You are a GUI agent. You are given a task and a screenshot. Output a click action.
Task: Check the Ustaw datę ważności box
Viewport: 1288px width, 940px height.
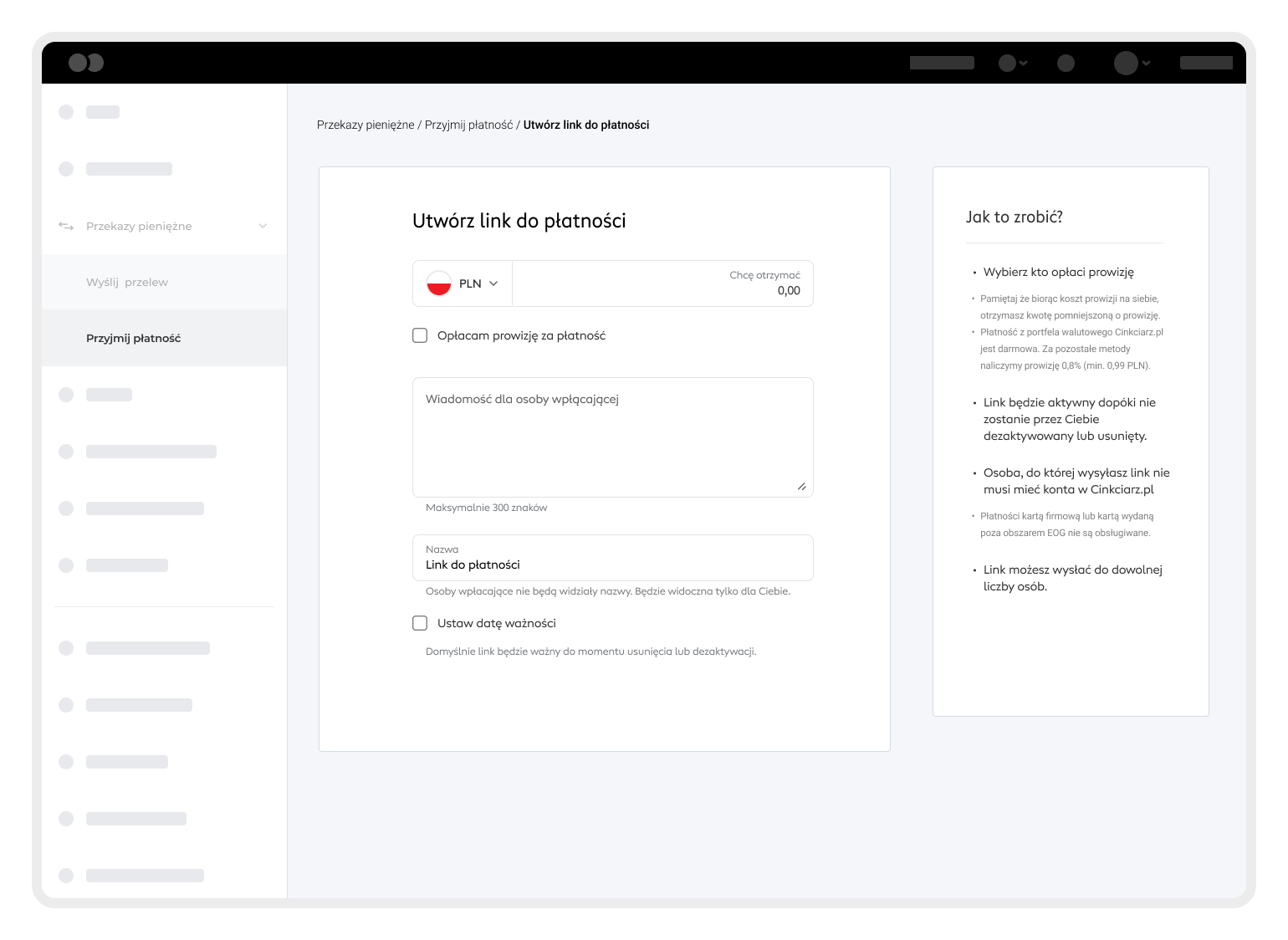tap(420, 623)
